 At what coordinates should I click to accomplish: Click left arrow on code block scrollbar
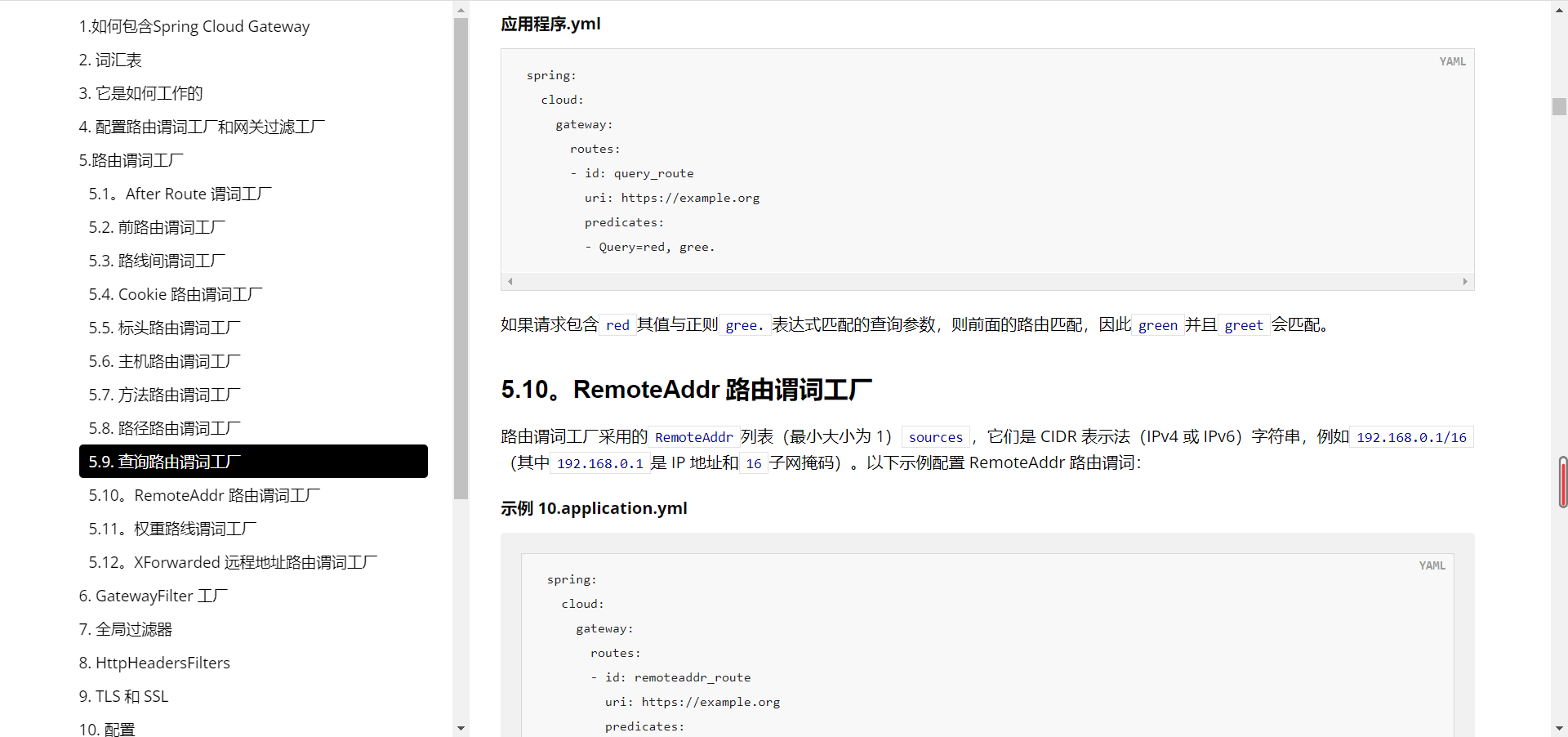pos(510,281)
